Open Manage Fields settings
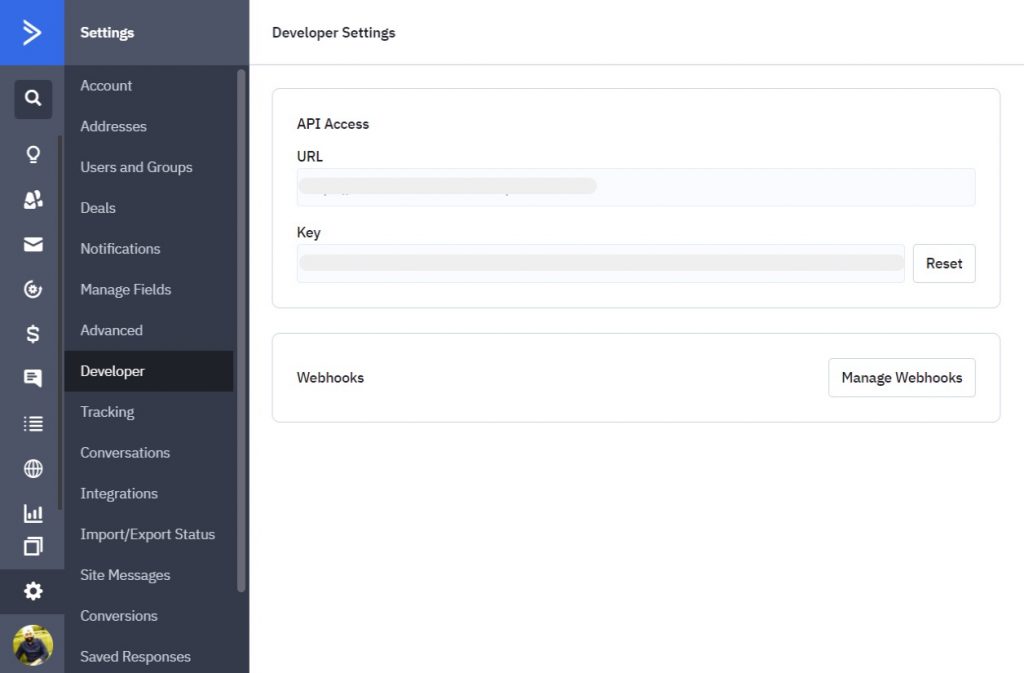This screenshot has width=1024, height=673. (125, 289)
